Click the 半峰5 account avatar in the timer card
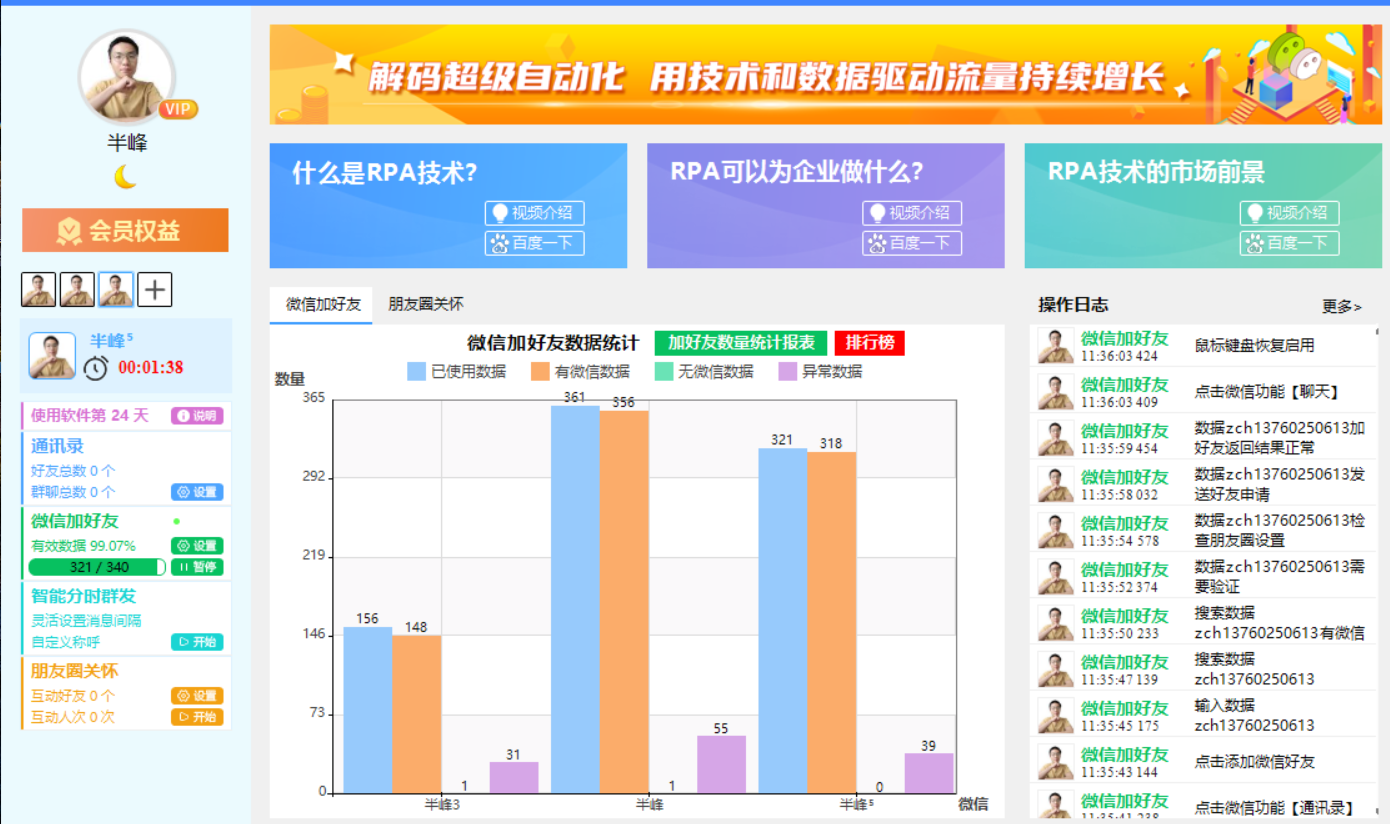 pos(52,356)
